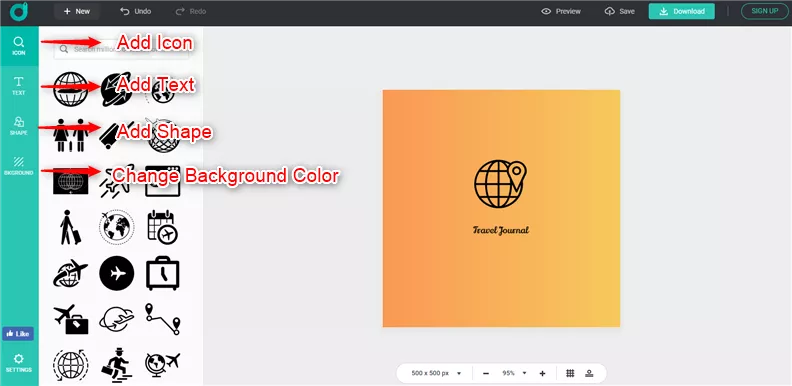This screenshot has width=792, height=386.
Task: Select globe with location pin on canvas
Action: pos(500,184)
